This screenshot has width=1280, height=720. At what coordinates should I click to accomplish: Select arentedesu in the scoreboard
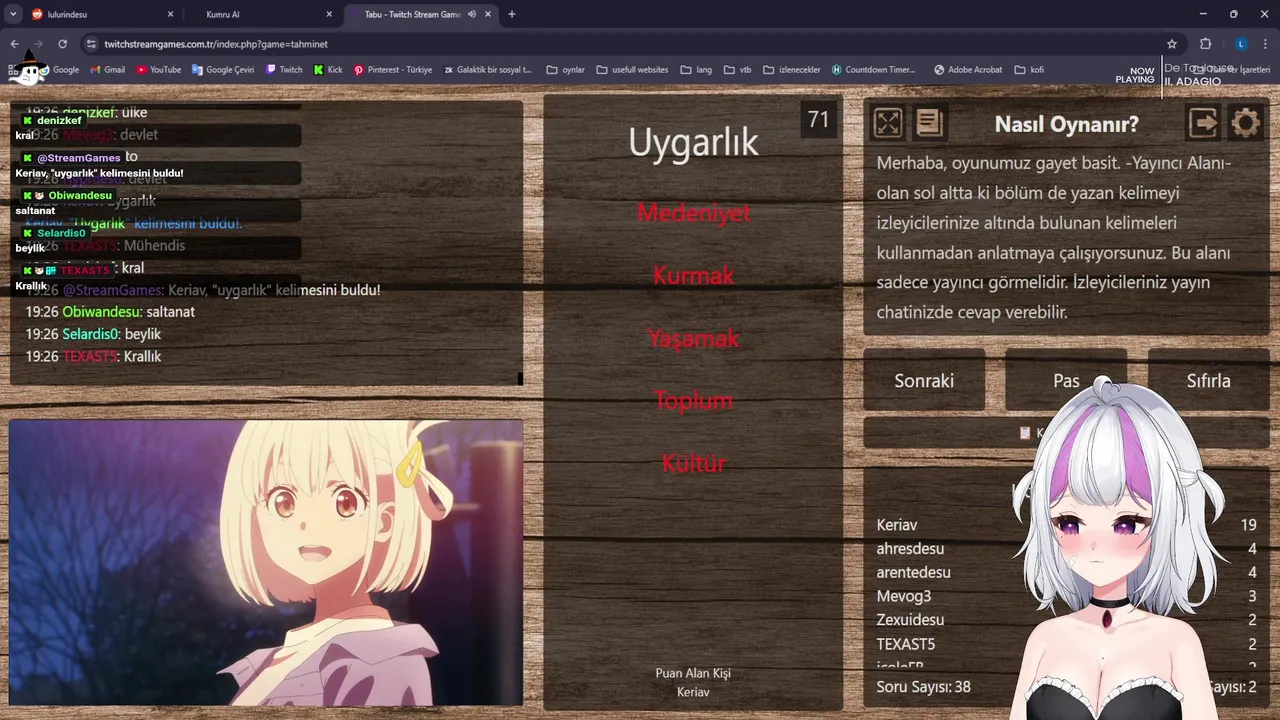point(913,572)
